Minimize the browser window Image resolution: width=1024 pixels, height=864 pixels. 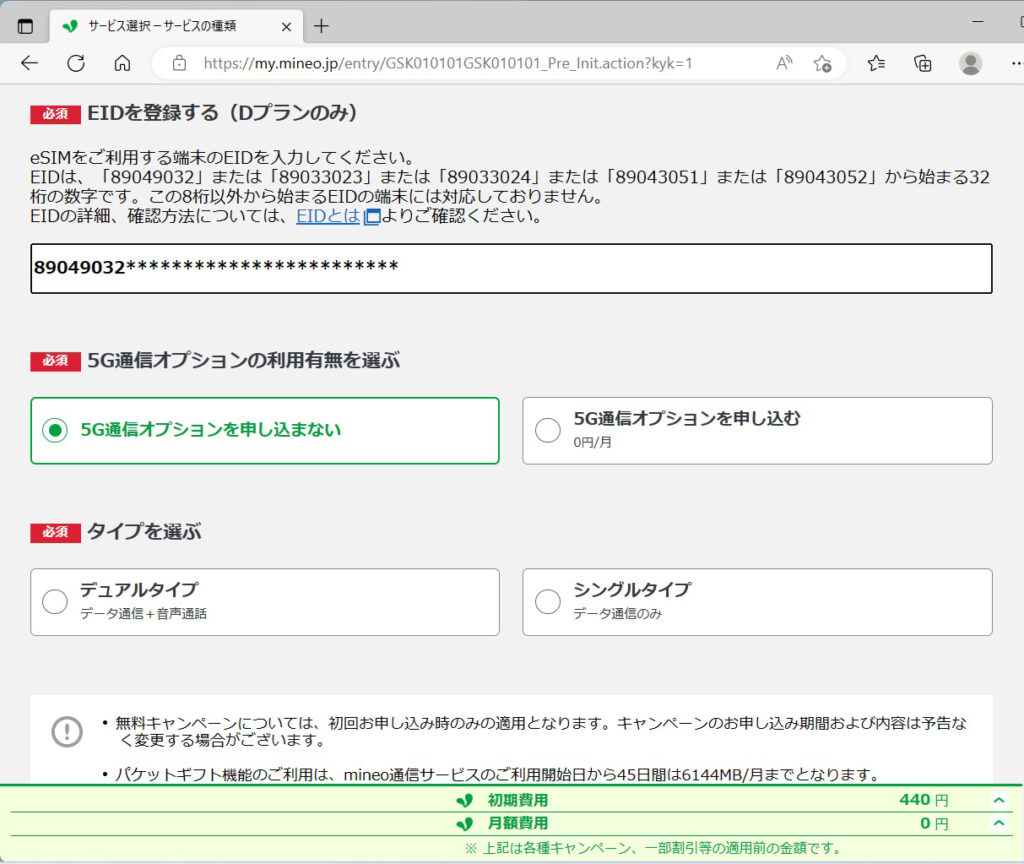pos(978,22)
